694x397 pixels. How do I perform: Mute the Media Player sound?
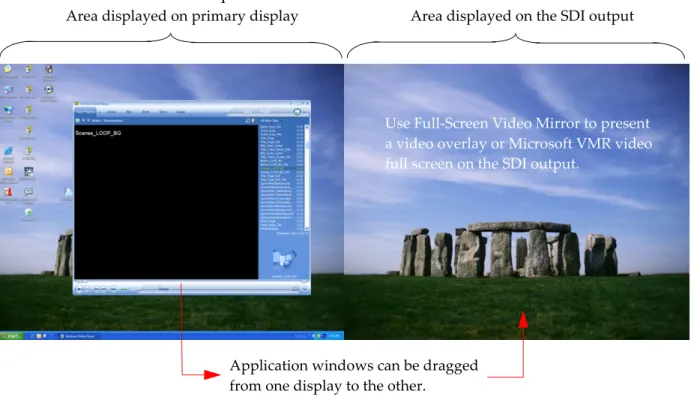coord(113,289)
